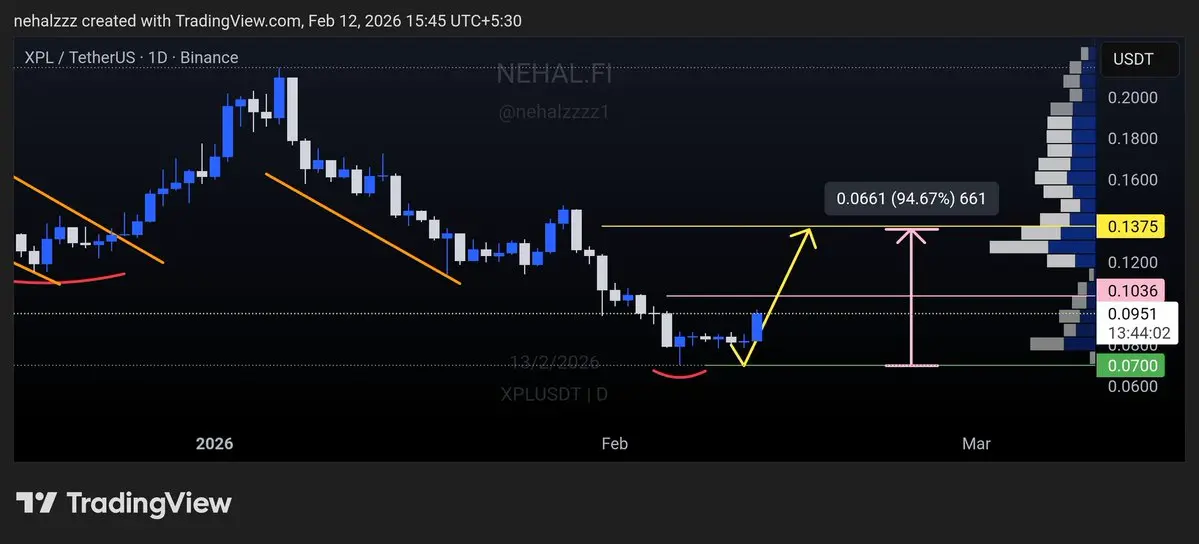
Task: Click the current price 0.0951 label
Action: pyautogui.click(x=1134, y=314)
